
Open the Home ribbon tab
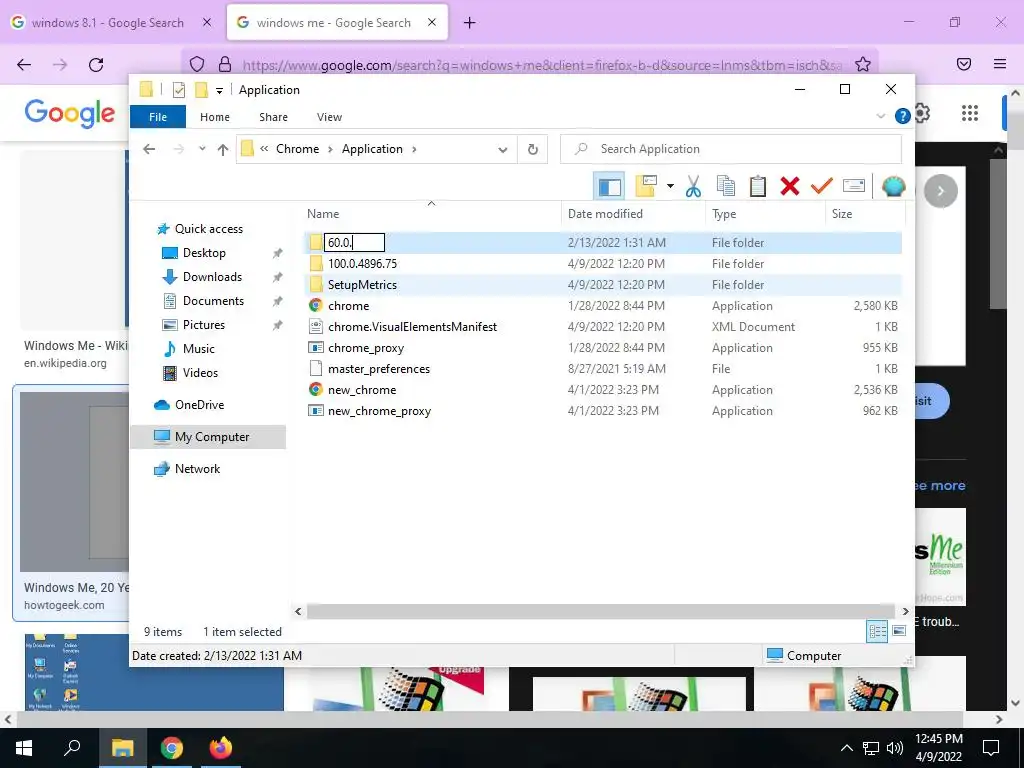tap(215, 117)
